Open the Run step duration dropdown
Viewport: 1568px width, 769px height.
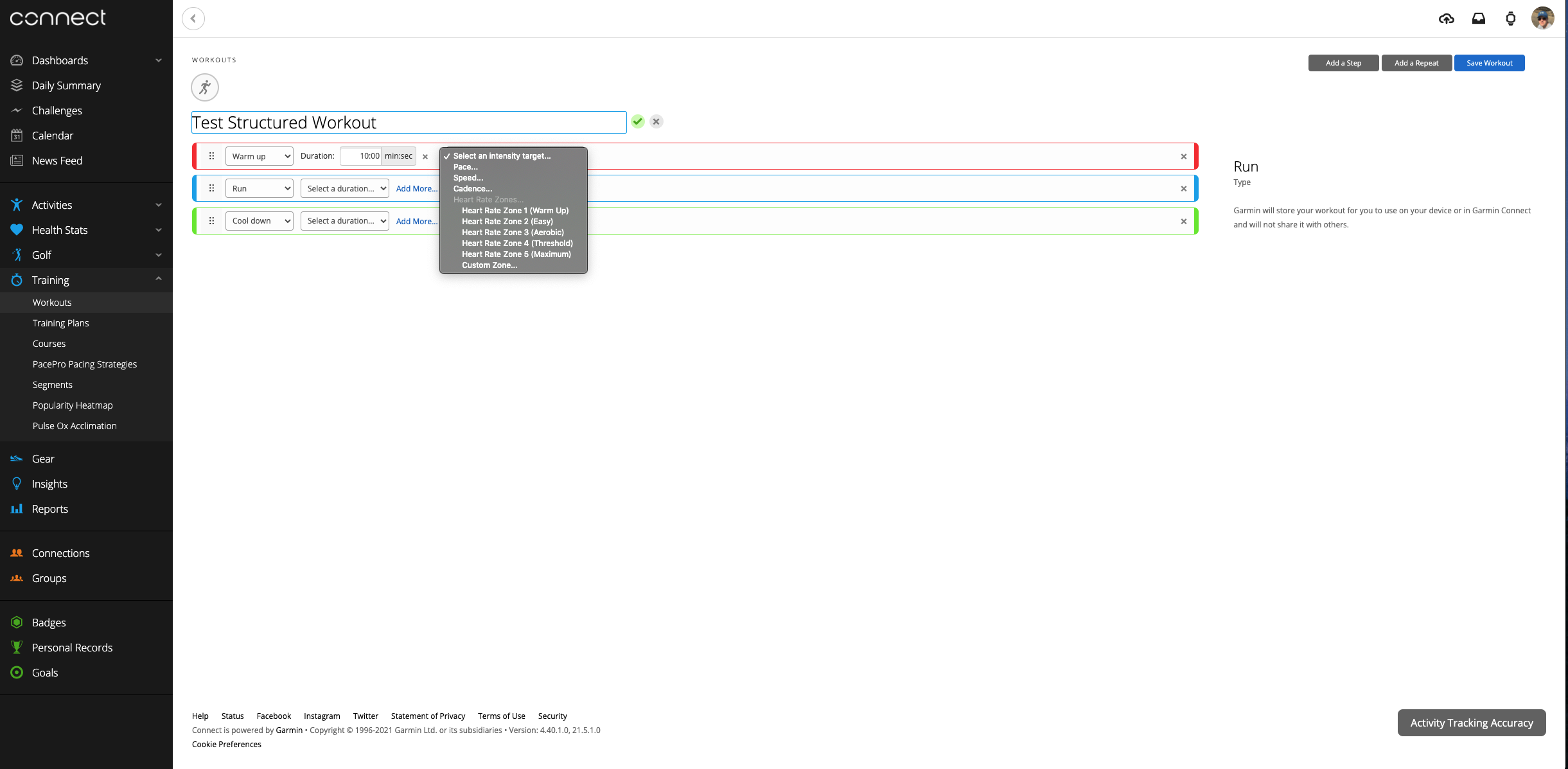344,188
